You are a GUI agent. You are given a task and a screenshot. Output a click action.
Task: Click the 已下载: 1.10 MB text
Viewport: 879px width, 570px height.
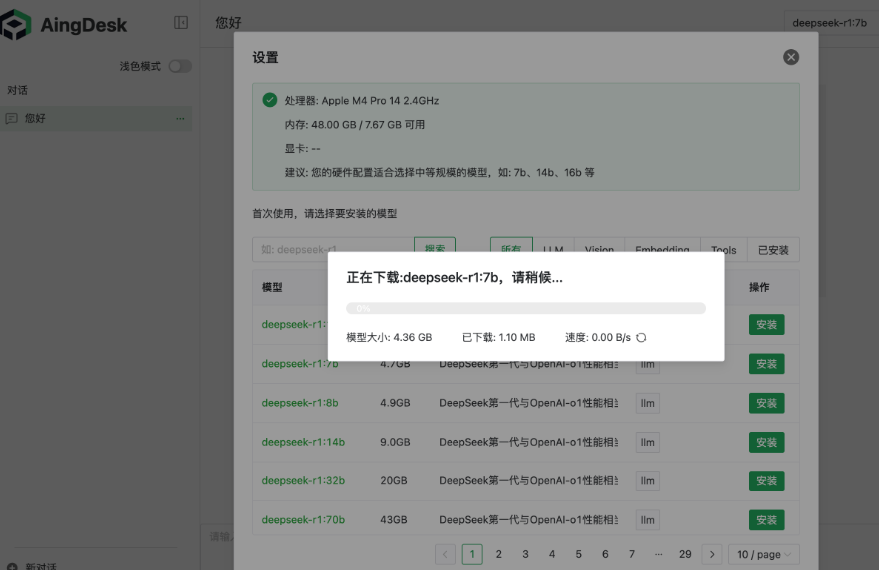pos(498,337)
